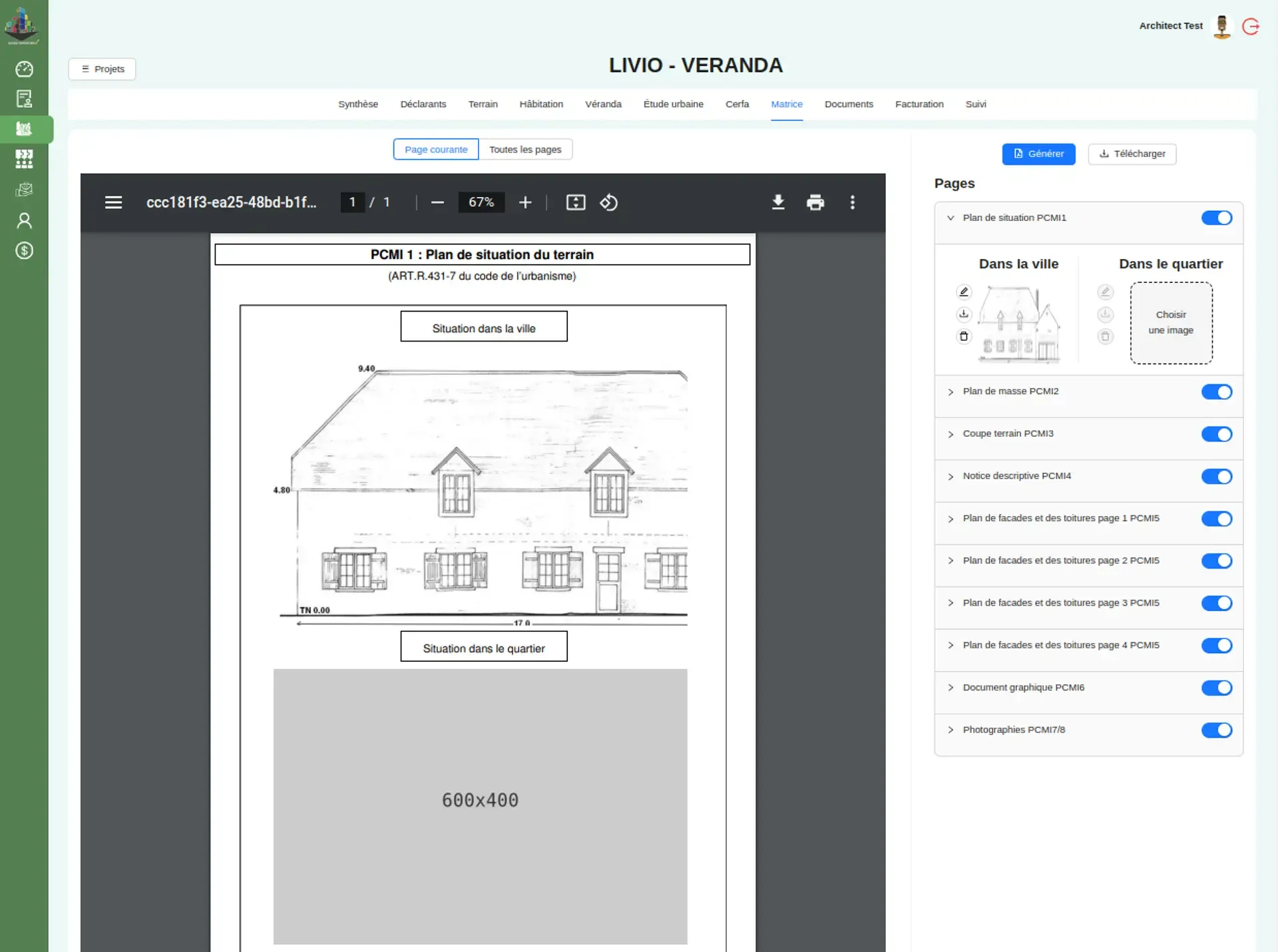Select Toutes les pages view

[x=525, y=149]
